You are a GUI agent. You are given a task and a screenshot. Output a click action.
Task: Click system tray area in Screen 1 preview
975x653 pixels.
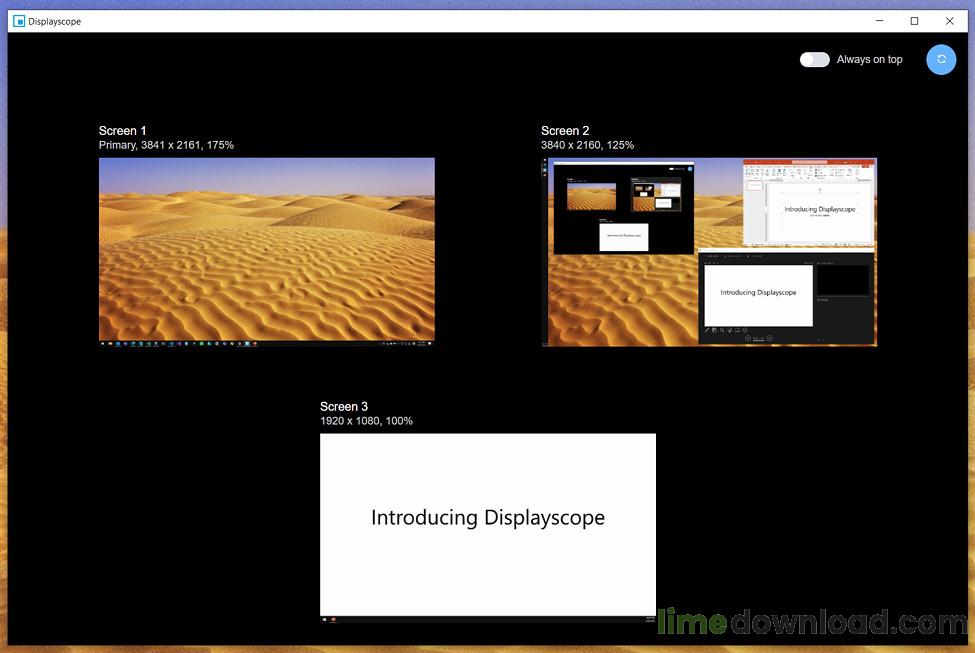[x=407, y=343]
